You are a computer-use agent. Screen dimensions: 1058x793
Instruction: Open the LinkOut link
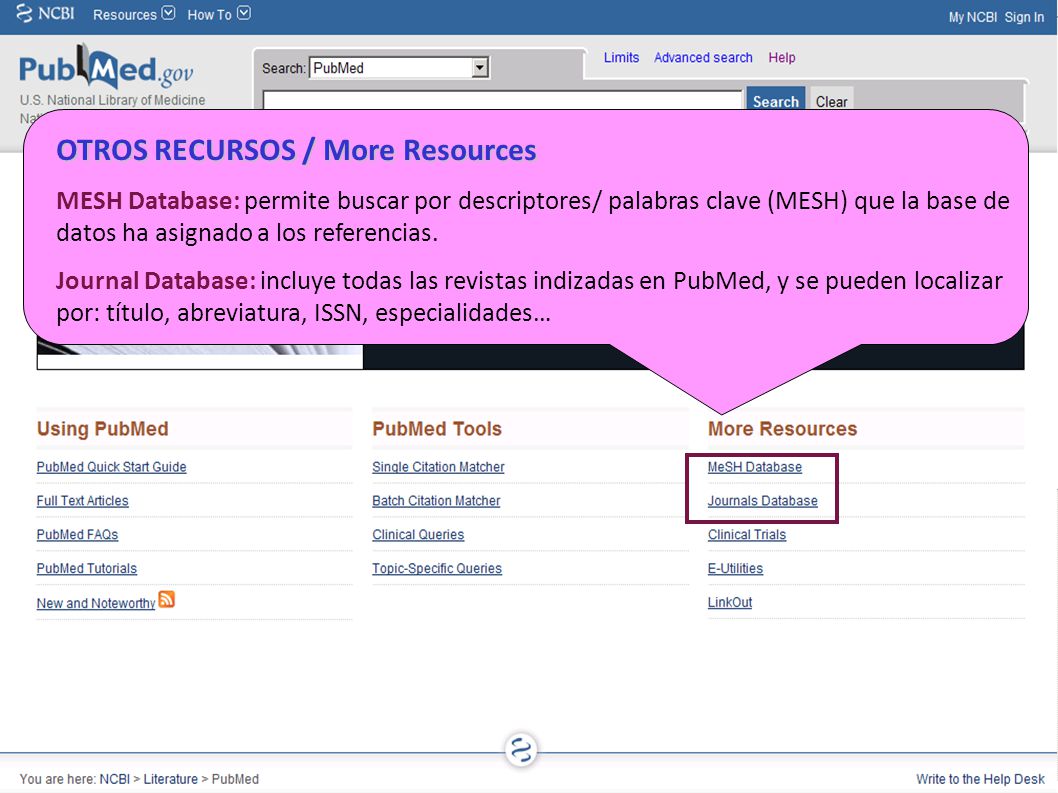coord(729,601)
